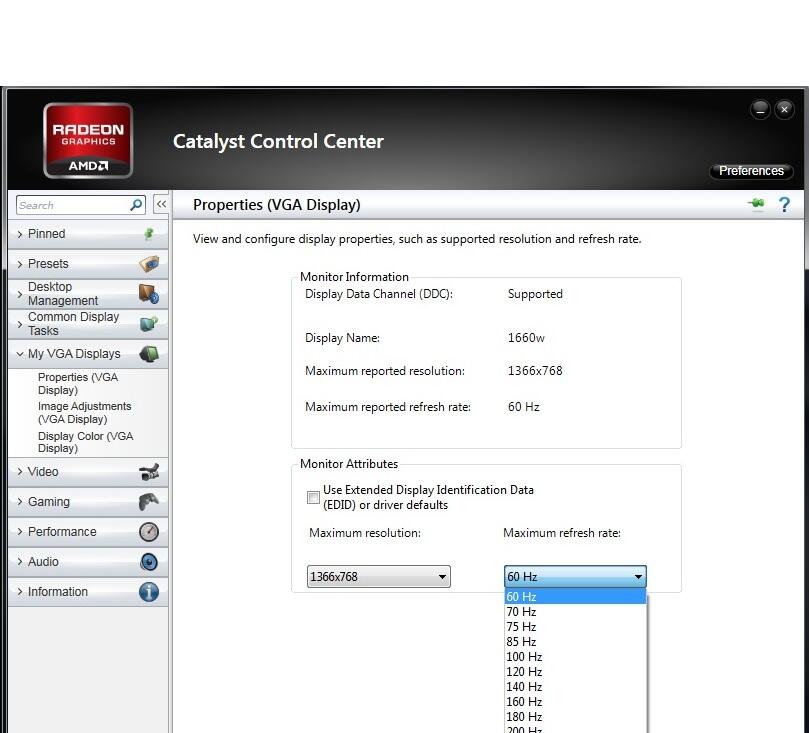The image size is (809, 733).
Task: Click the Common Display Tasks icon
Action: 149,324
